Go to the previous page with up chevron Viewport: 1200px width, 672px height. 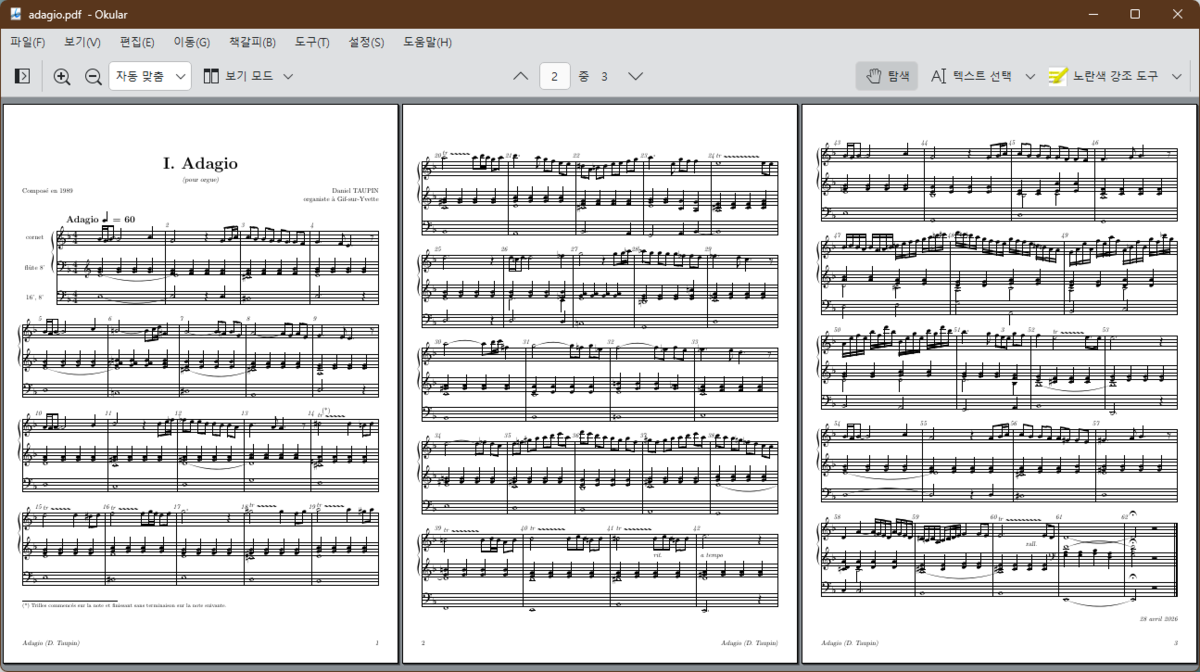point(520,76)
